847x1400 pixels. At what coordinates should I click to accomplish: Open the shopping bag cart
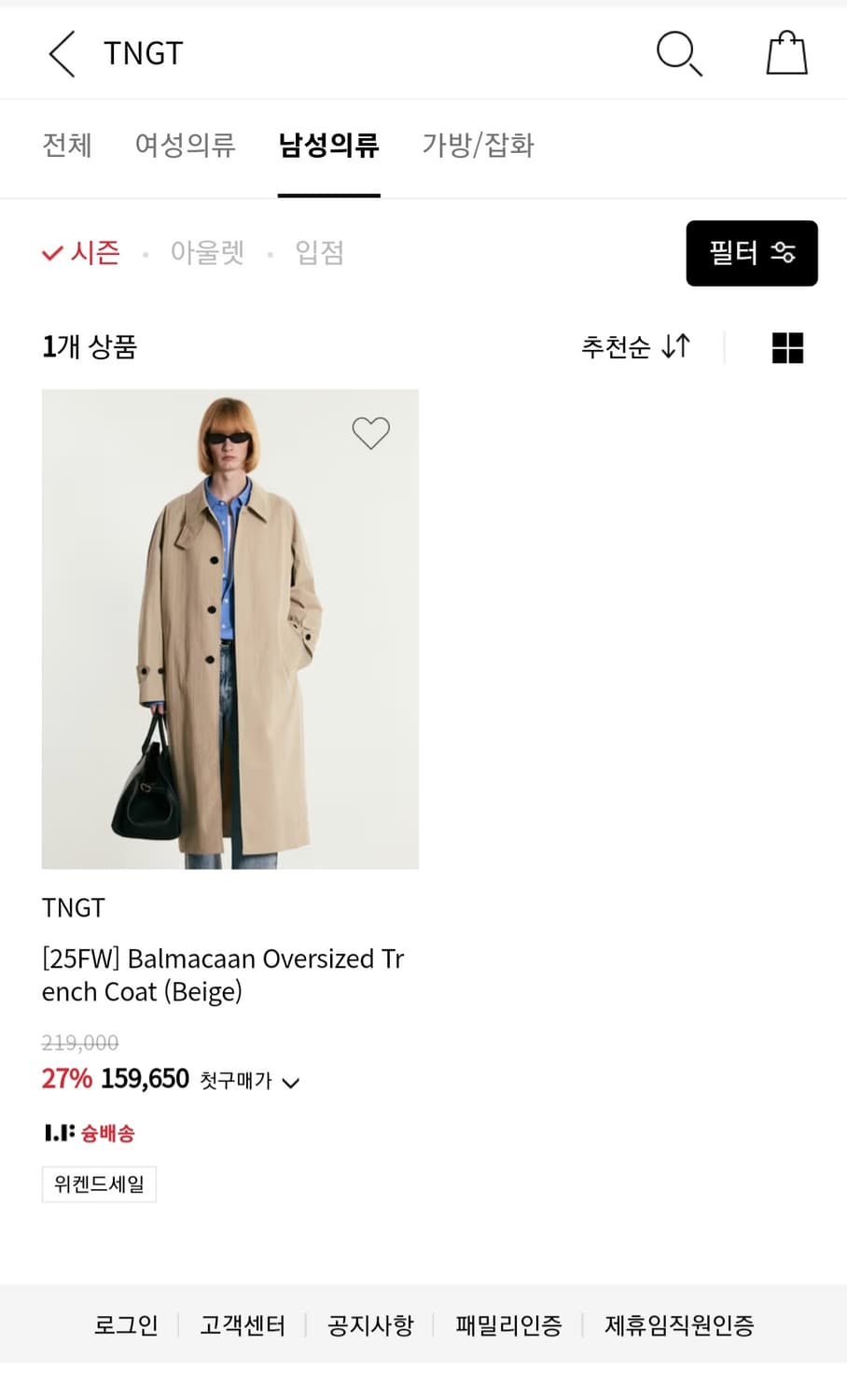pos(786,53)
